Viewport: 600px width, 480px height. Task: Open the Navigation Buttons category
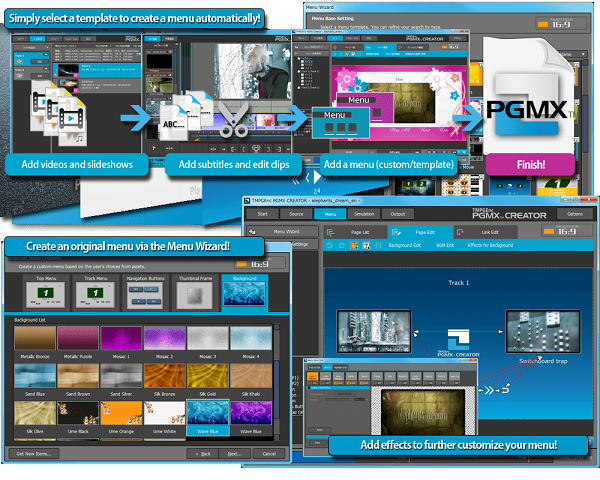[x=145, y=292]
